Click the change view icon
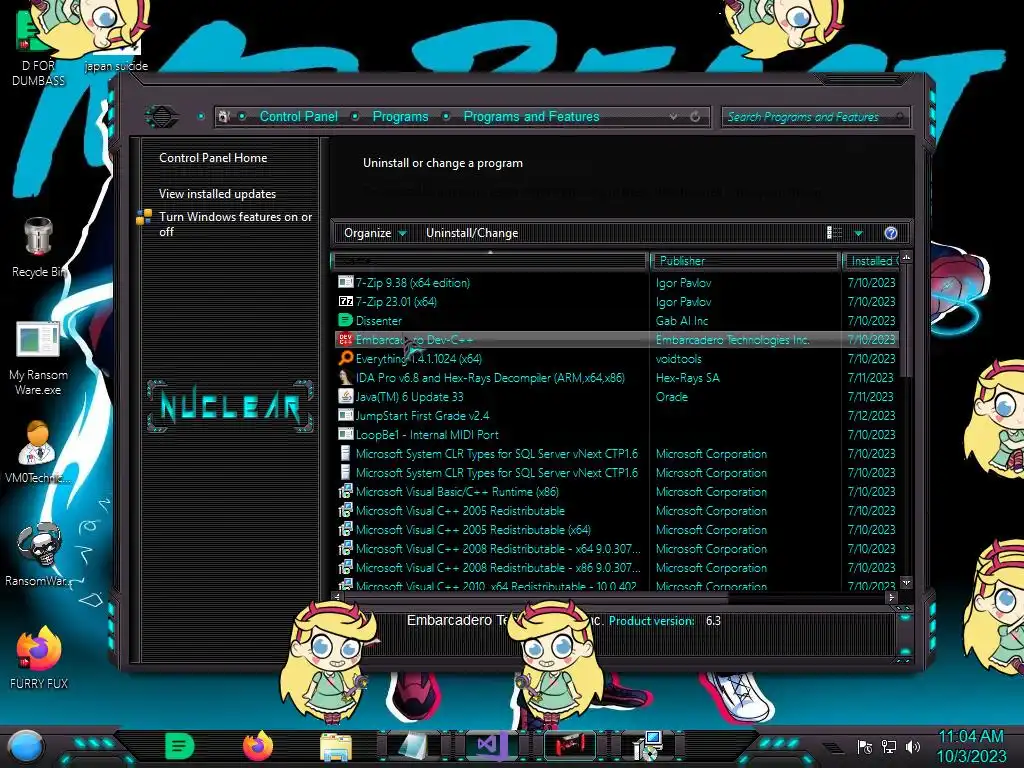This screenshot has width=1024, height=768. (x=835, y=233)
